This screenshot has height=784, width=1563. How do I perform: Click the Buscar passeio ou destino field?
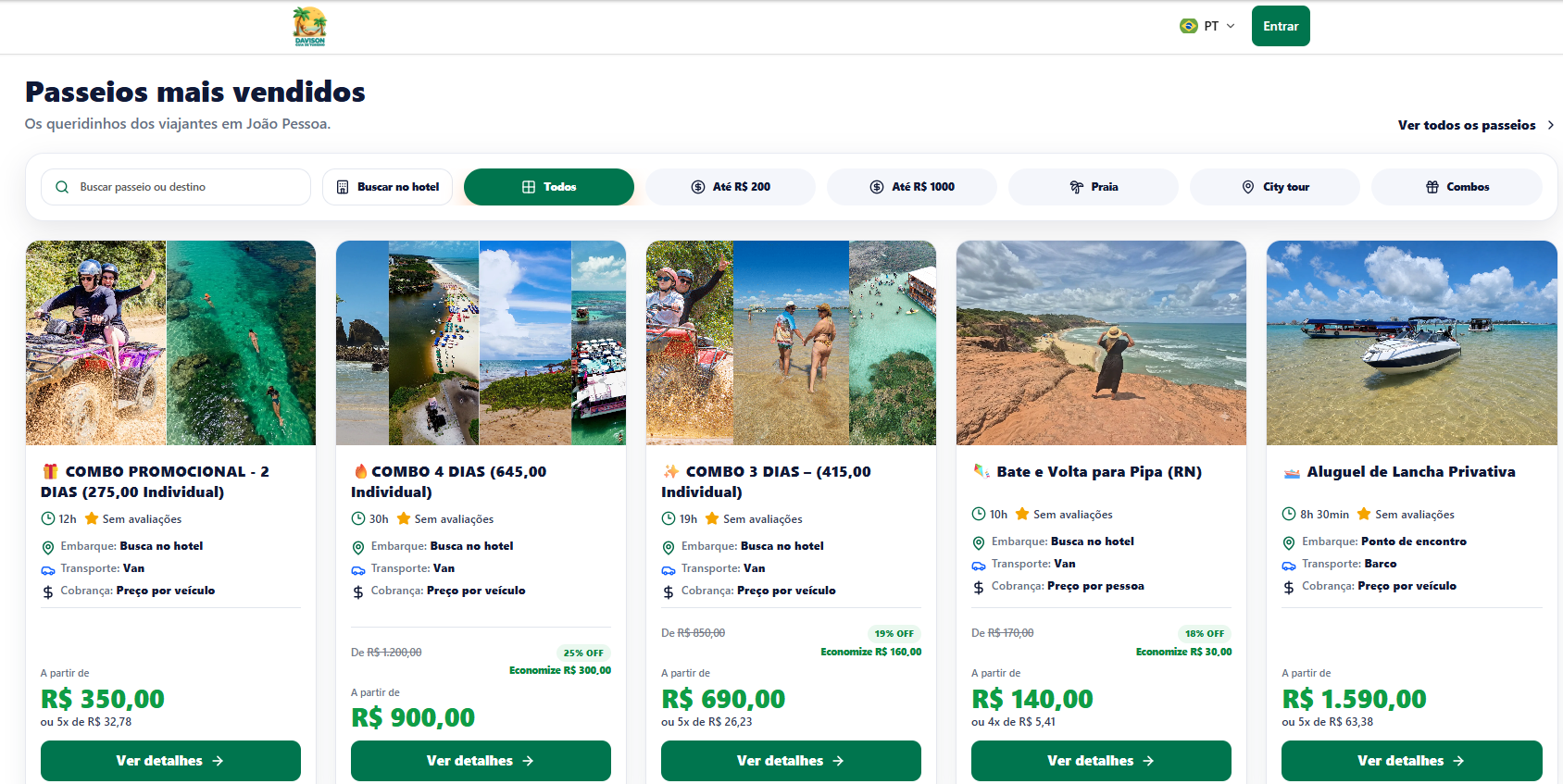pos(176,187)
